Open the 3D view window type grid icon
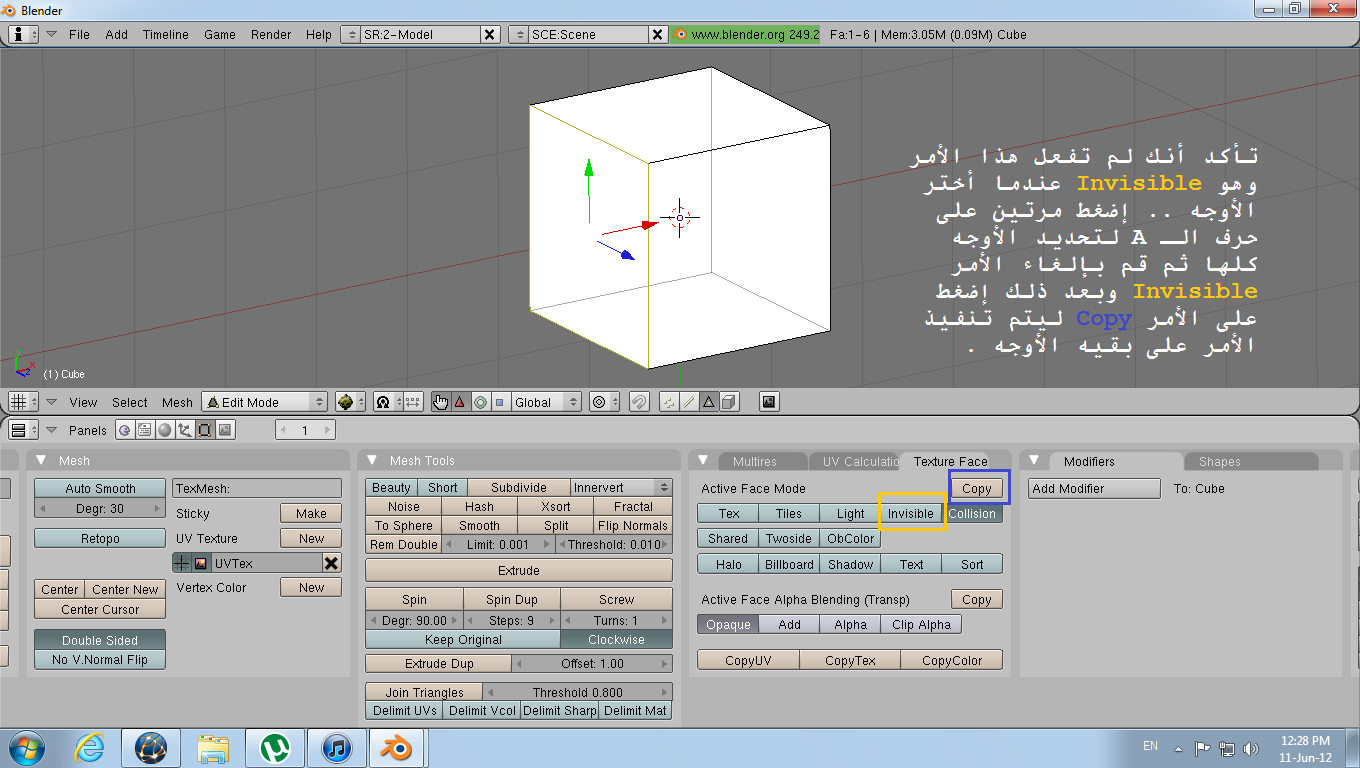The height and width of the screenshot is (768, 1360). click(24, 402)
